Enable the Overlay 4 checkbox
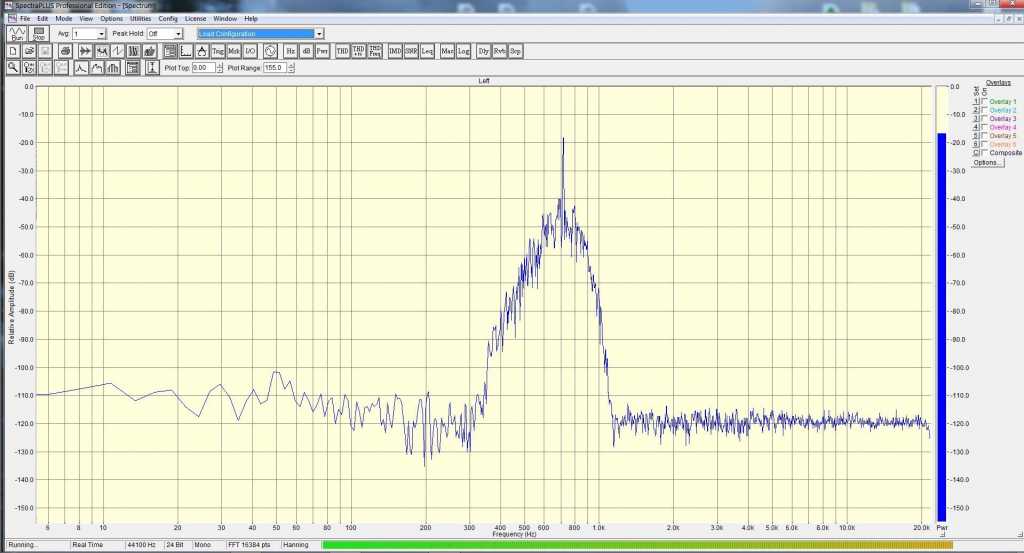This screenshot has height=553, width=1024. pyautogui.click(x=985, y=127)
